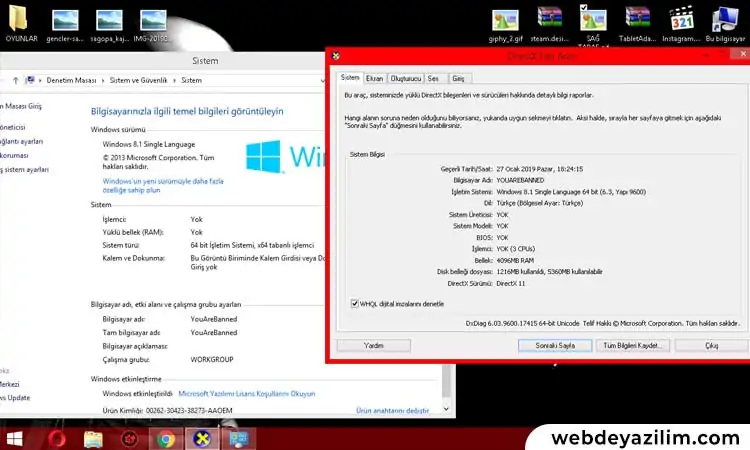Click the product ID 00262-30423-38273-AAOEM text

(x=189, y=410)
